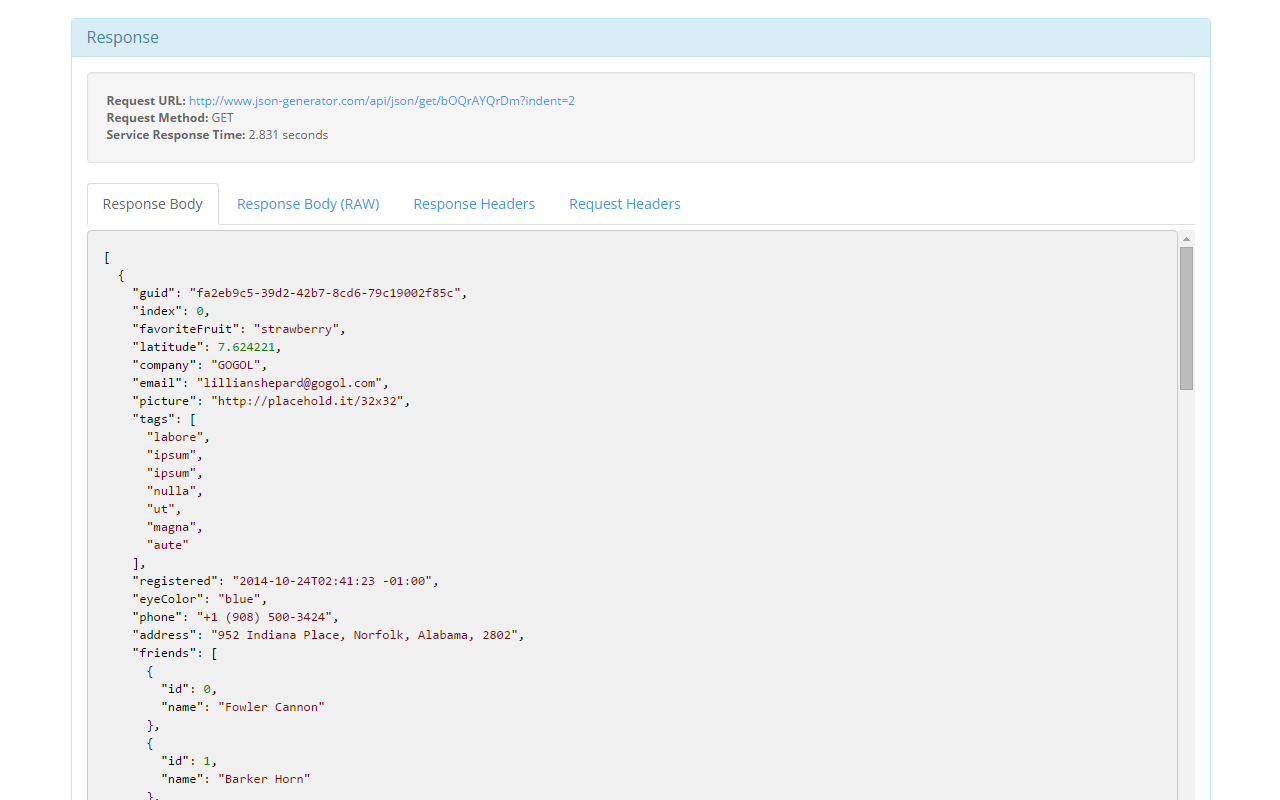The height and width of the screenshot is (800, 1280).
Task: Click the picture URL http://placehold.it/32x32
Action: click(307, 401)
